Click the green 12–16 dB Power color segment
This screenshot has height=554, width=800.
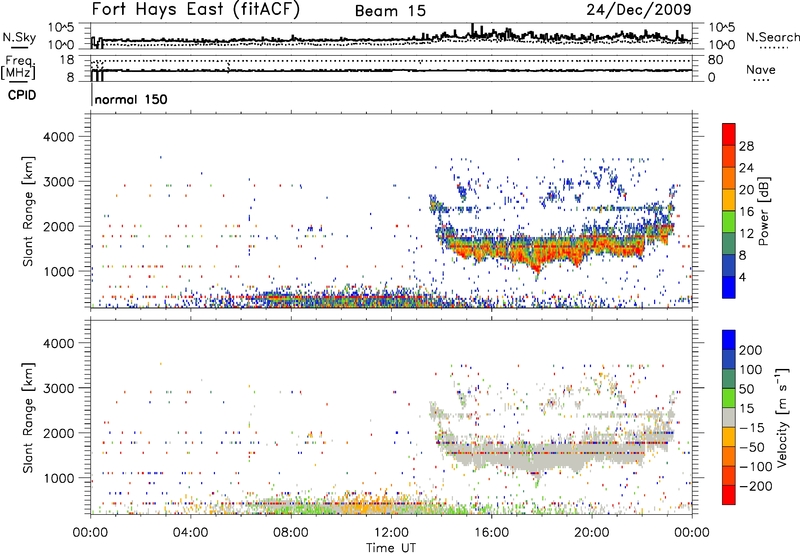[x=729, y=221]
